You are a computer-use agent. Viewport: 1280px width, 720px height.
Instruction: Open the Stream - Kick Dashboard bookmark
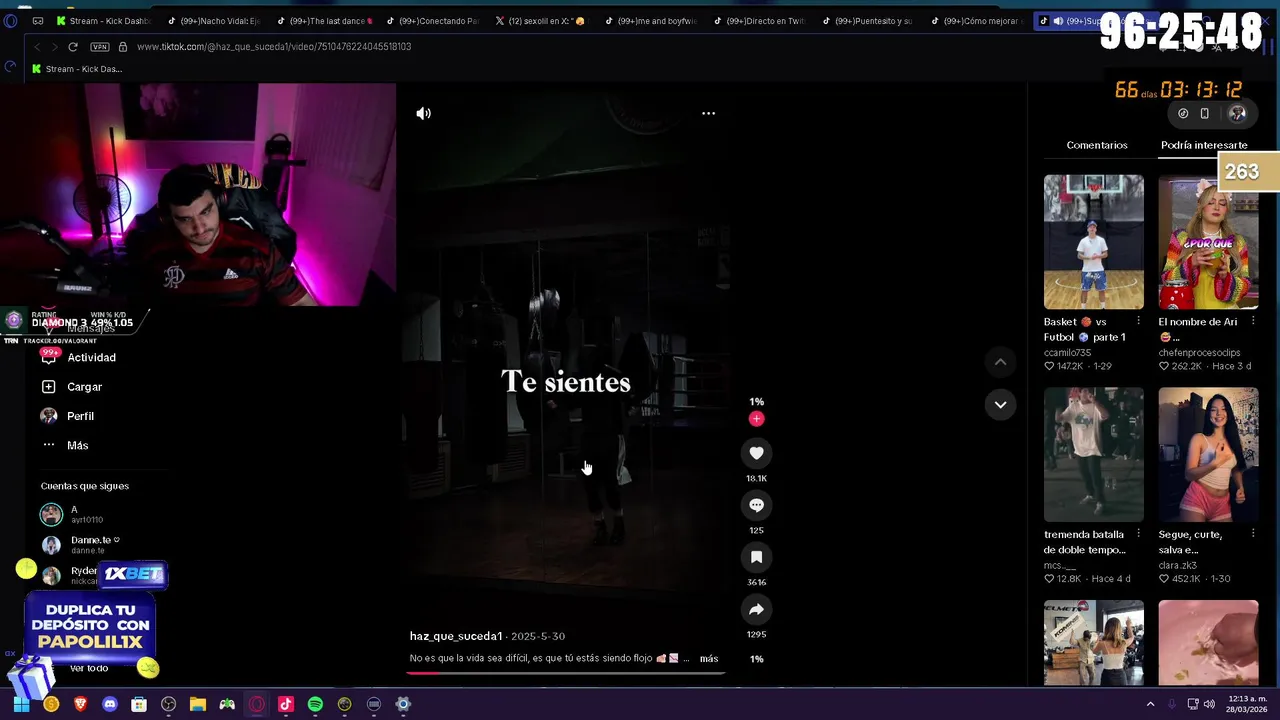[77, 69]
